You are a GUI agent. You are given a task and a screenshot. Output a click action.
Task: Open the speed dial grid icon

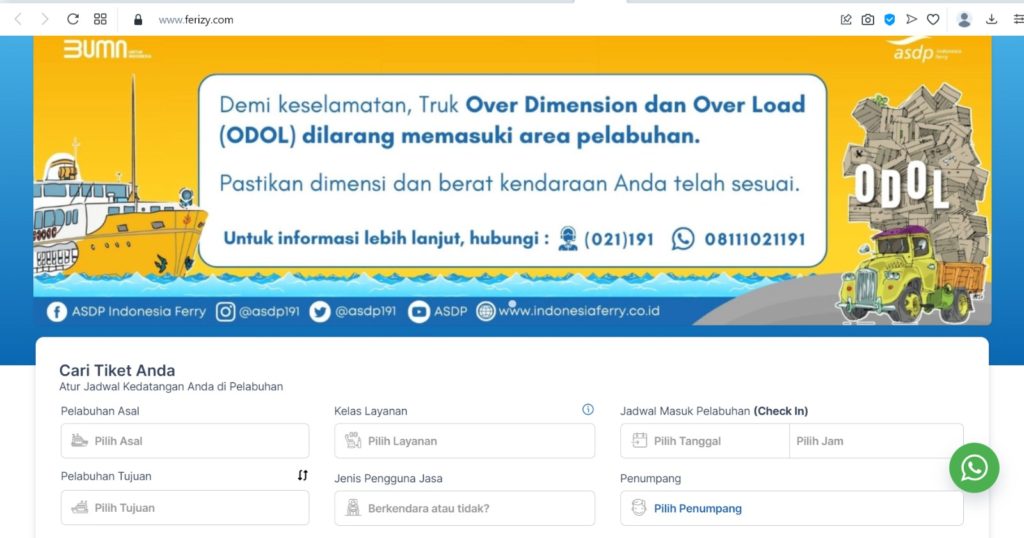point(100,19)
